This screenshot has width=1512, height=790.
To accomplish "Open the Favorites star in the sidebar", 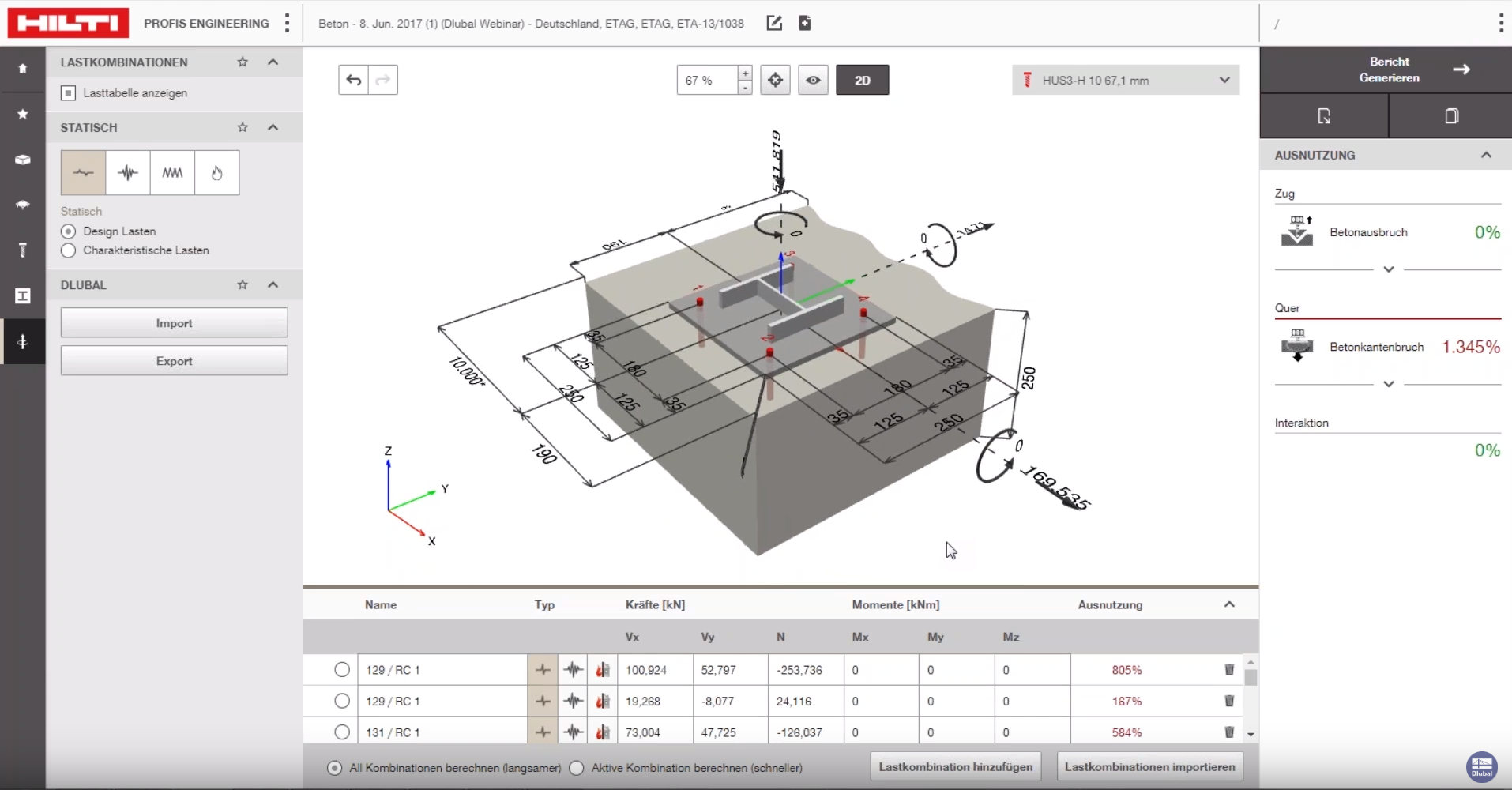I will point(23,114).
